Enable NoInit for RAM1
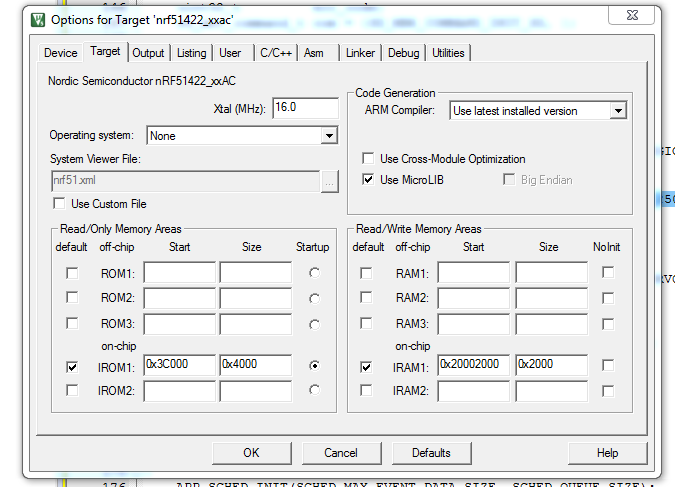This screenshot has width=675, height=487. point(608,272)
